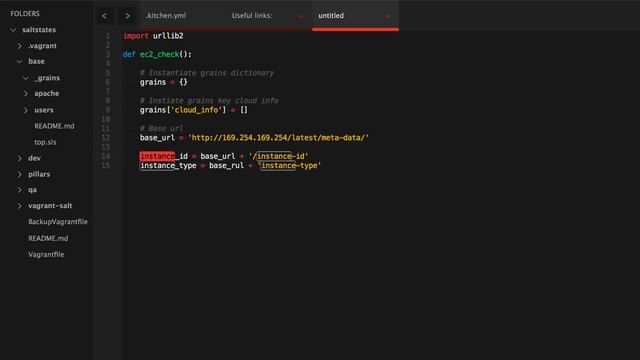Expand the users folder arrow
The width and height of the screenshot is (640, 360).
click(x=26, y=110)
